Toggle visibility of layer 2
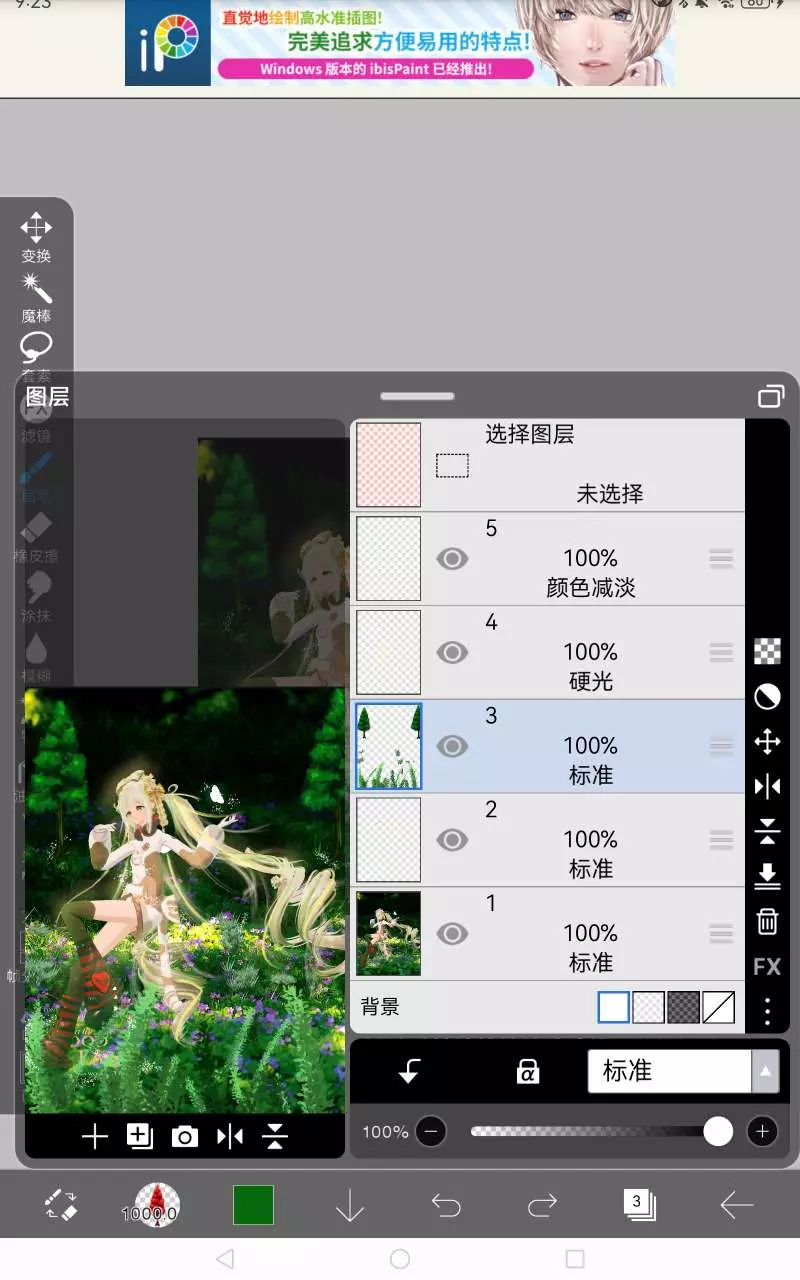Image resolution: width=800 pixels, height=1280 pixels. (453, 840)
